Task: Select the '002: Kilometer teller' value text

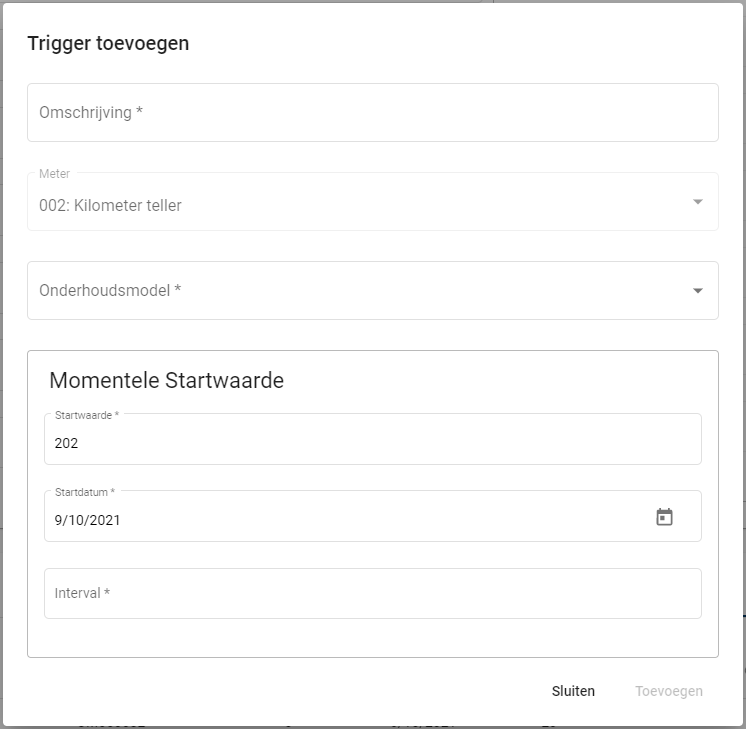Action: pos(111,206)
